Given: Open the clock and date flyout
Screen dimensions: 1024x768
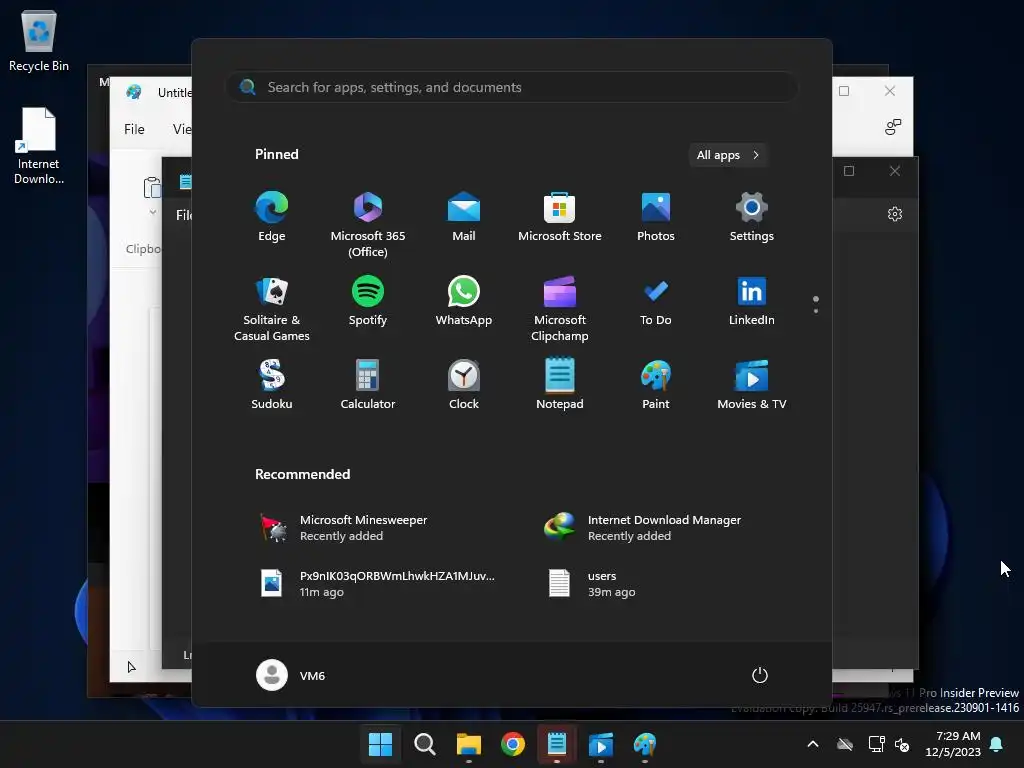Looking at the screenshot, I should click(953, 744).
